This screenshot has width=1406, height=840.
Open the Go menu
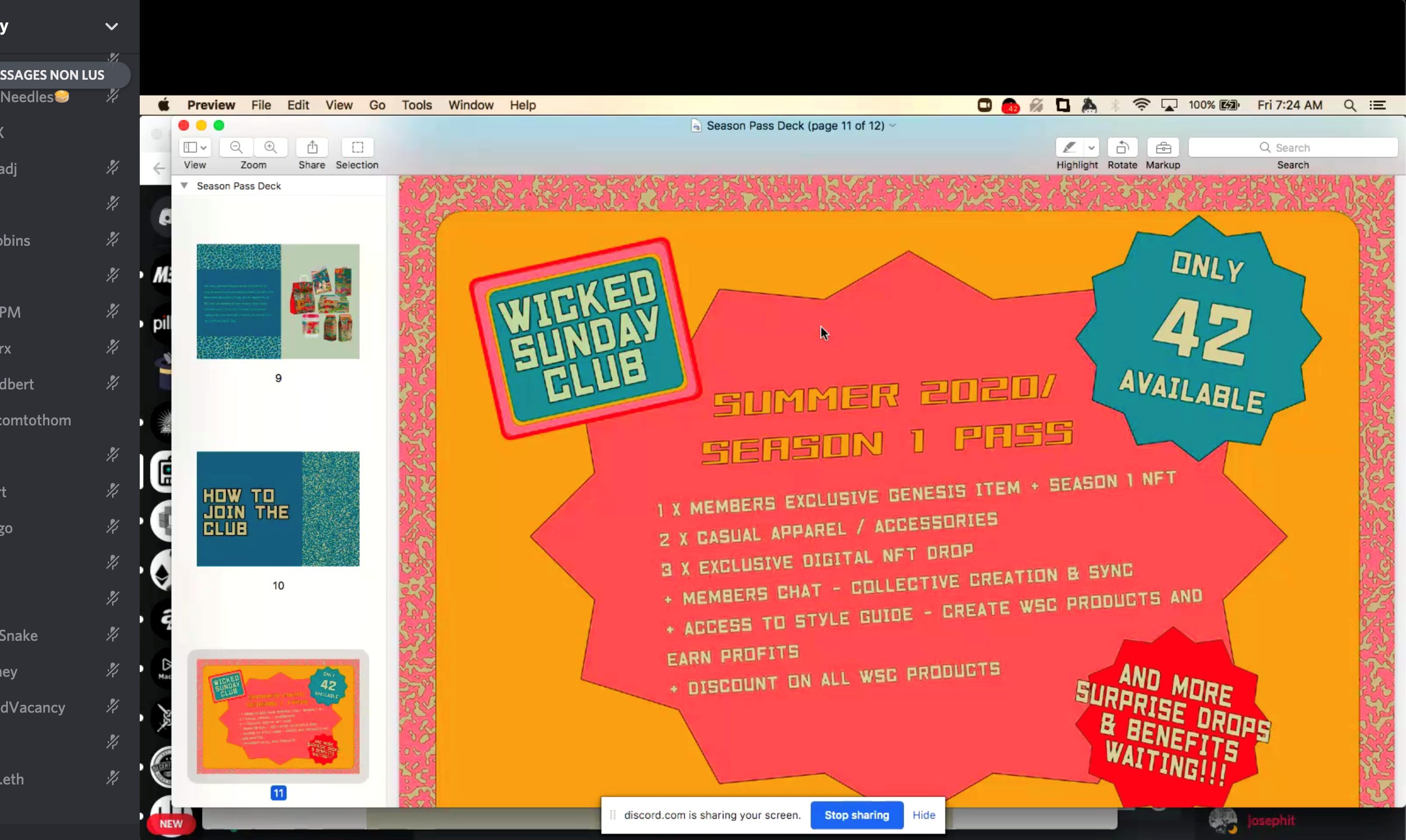(x=377, y=105)
